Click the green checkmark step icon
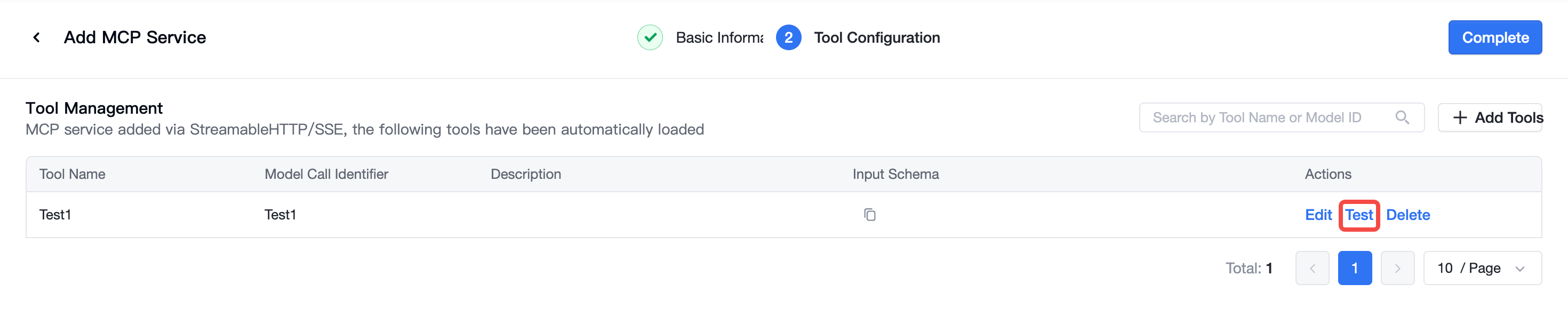 [650, 38]
